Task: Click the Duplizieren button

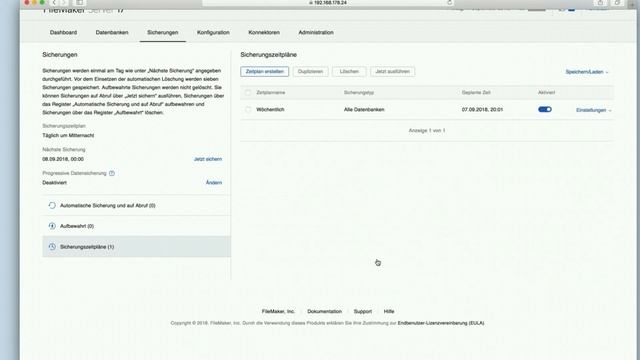Action: click(310, 71)
